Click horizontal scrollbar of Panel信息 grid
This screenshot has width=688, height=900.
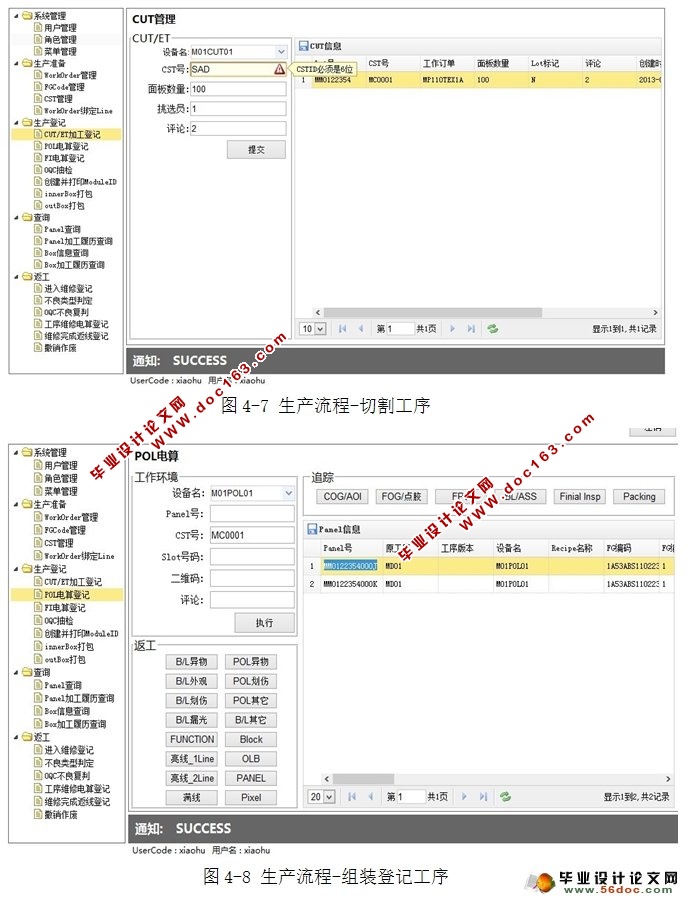[x=363, y=779]
